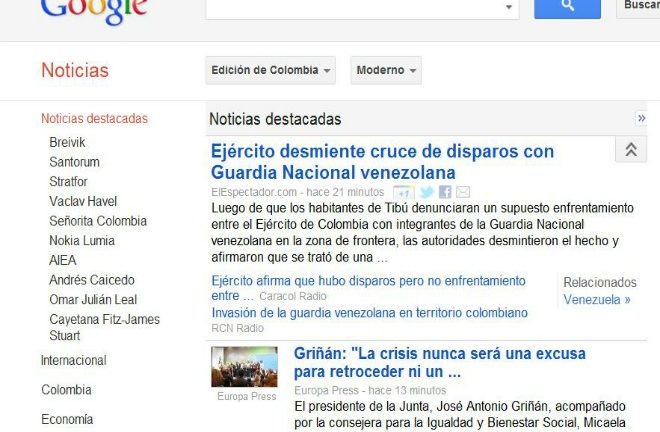The height and width of the screenshot is (432, 660).
Task: Open the search box dropdown arrow
Action: [508, 7]
